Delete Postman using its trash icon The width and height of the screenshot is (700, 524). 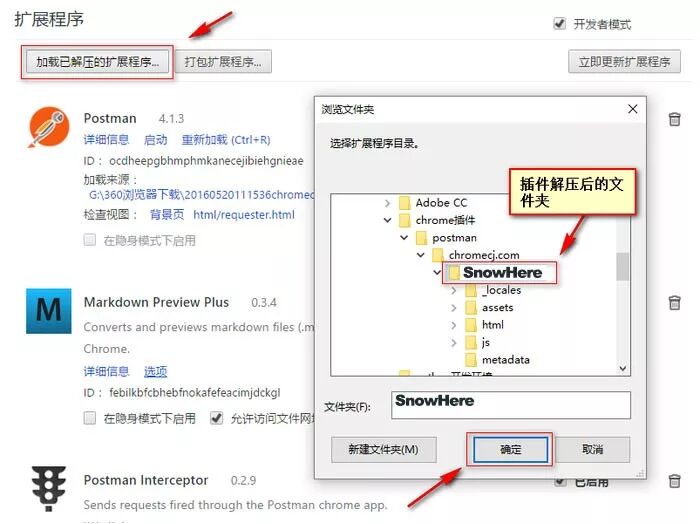point(674,119)
